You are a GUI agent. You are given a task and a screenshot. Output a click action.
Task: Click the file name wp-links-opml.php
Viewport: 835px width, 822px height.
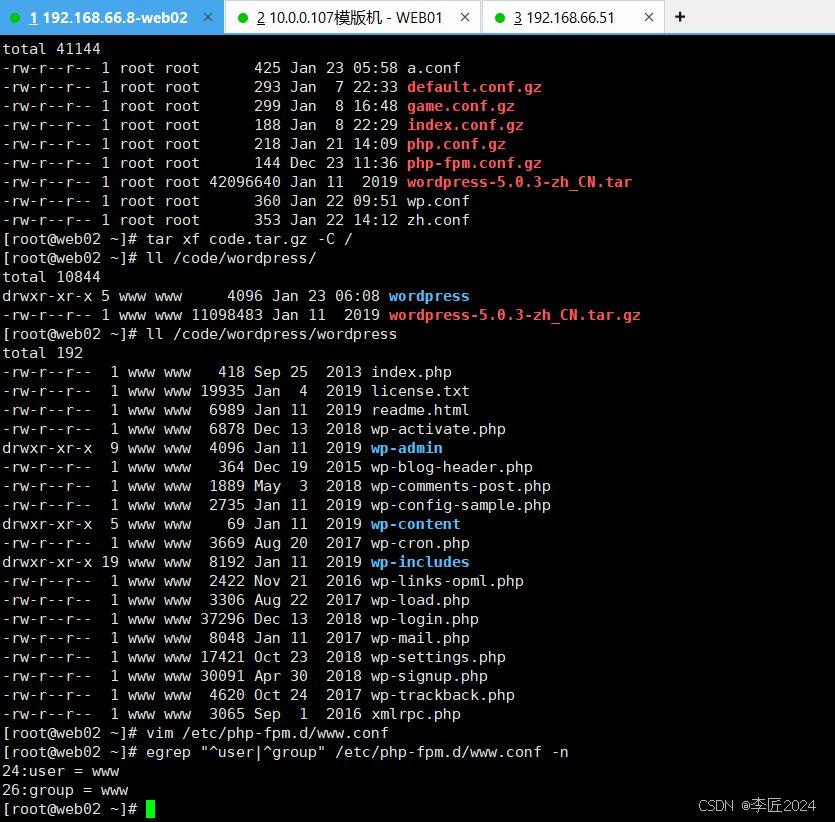(447, 581)
